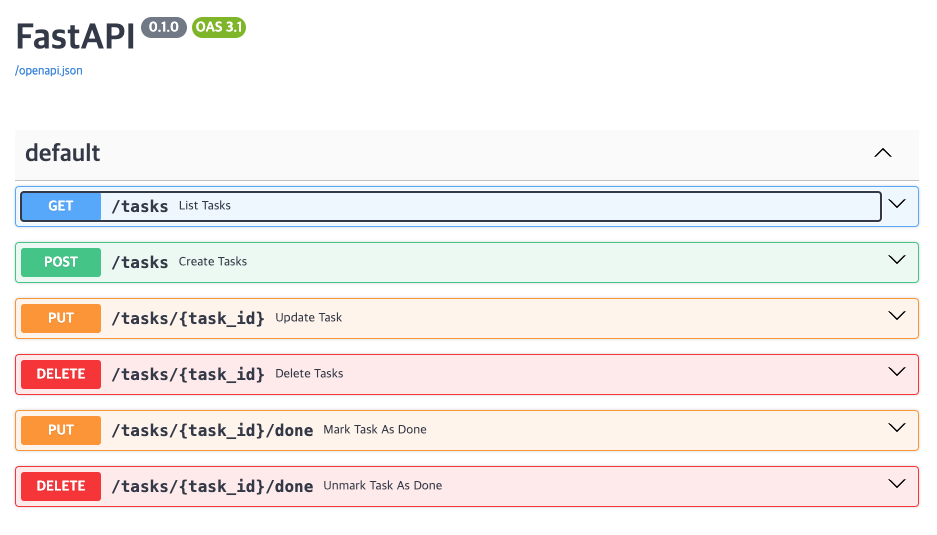Expand the POST /tasks chevron arrow
Image resolution: width=937 pixels, height=535 pixels.
pyautogui.click(x=897, y=260)
